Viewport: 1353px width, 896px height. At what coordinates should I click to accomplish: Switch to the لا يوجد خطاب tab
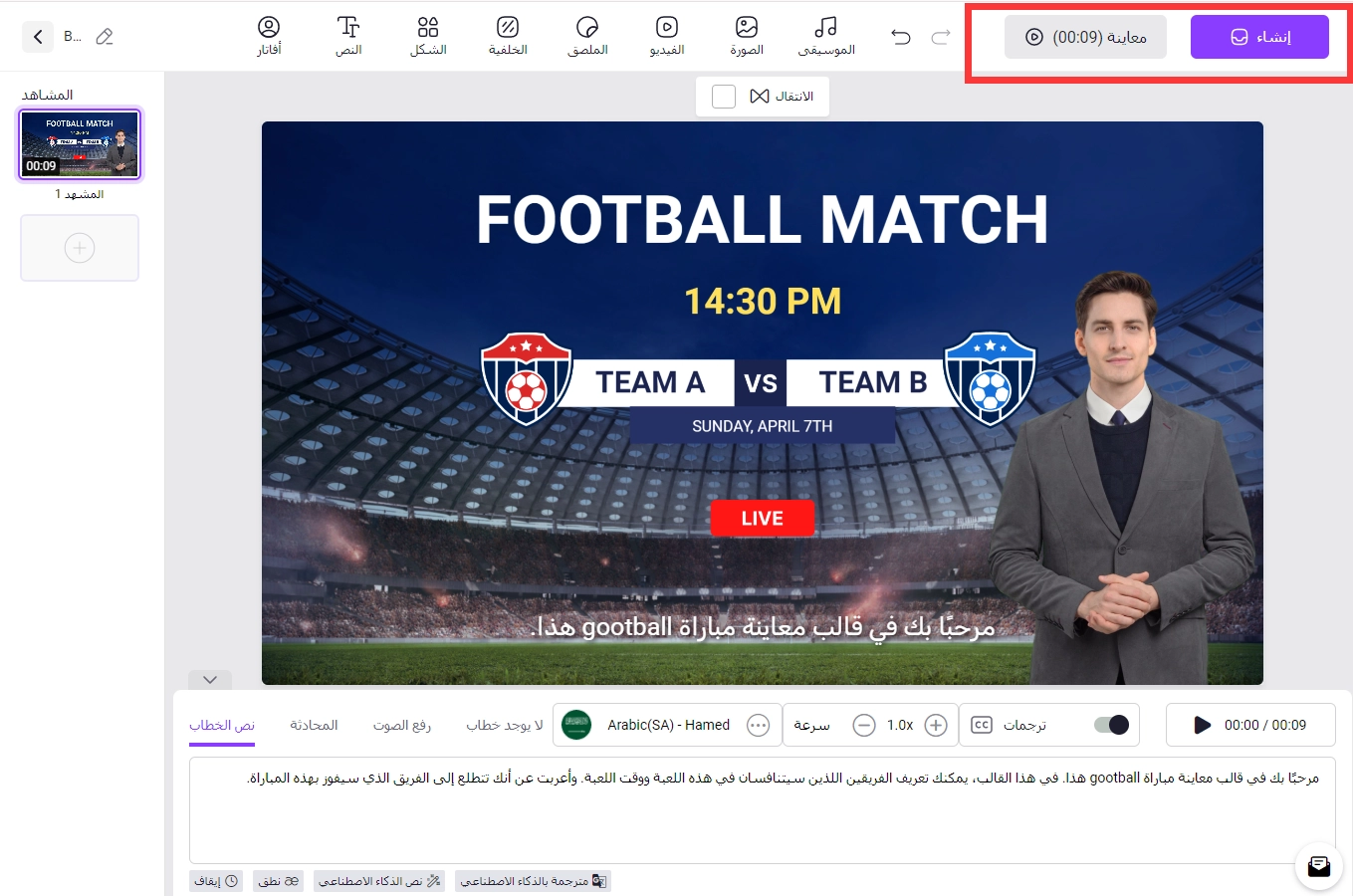pyautogui.click(x=505, y=725)
